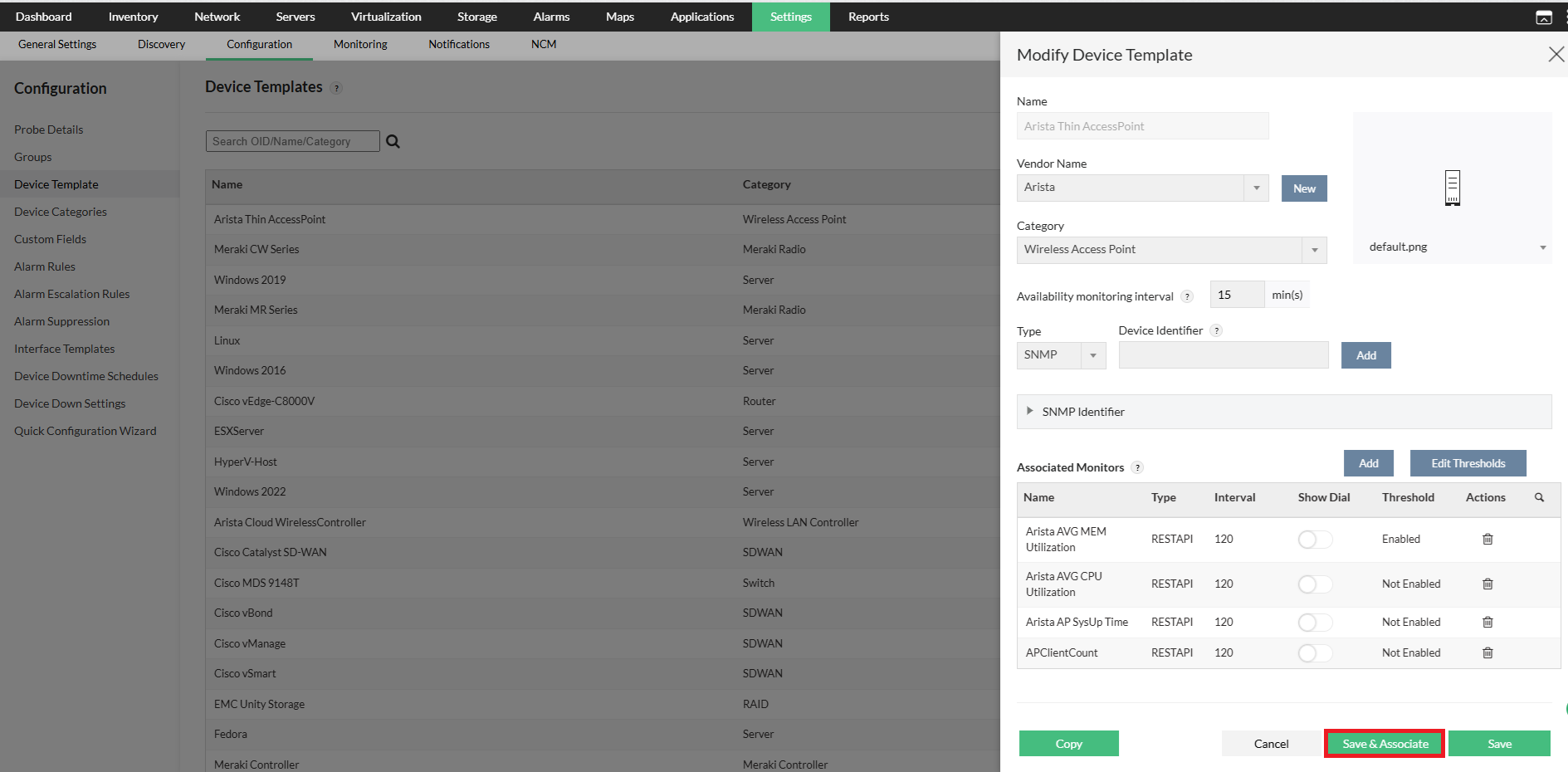The height and width of the screenshot is (772, 1568).
Task: Open the Type dropdown showing SNMP
Action: [1061, 355]
